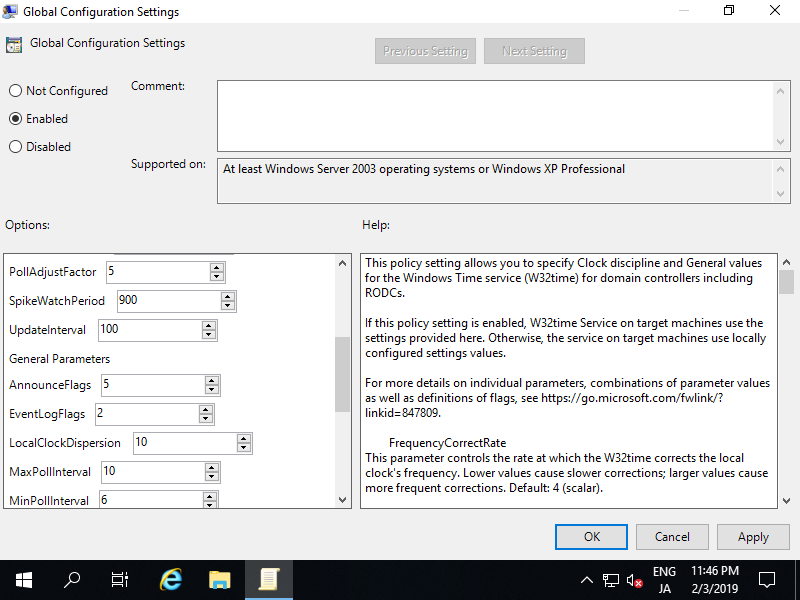Decrease the SpikeWatchPeriod value with down arrow

pos(228,305)
